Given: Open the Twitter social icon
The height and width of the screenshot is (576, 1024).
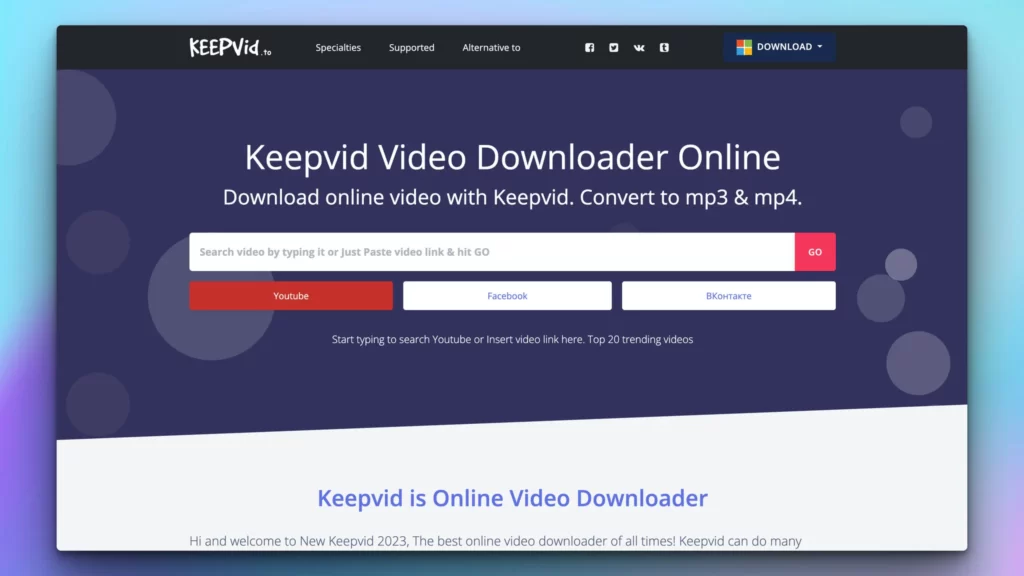Looking at the screenshot, I should coord(613,47).
